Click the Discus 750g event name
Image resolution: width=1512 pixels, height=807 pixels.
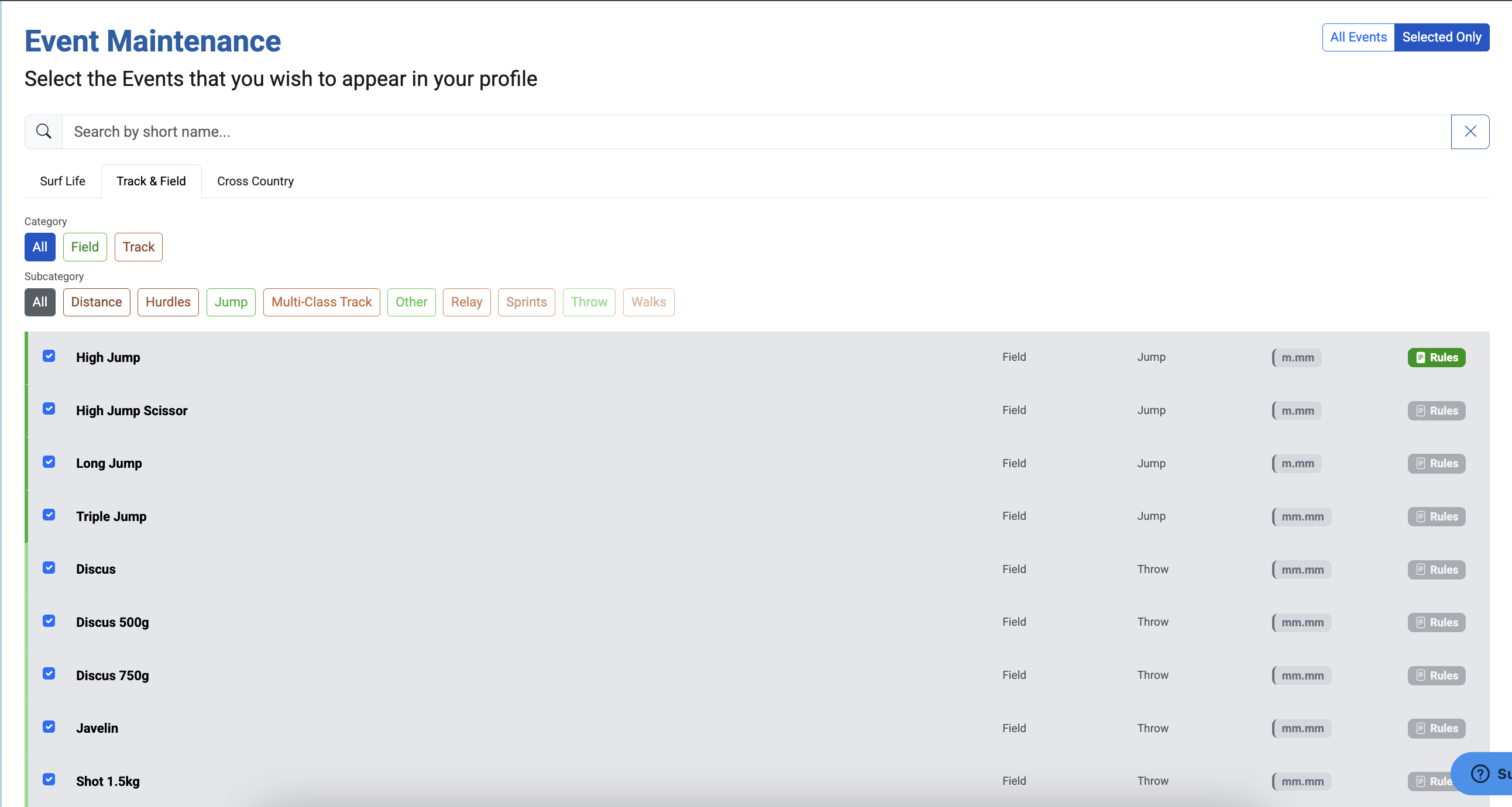(x=113, y=675)
